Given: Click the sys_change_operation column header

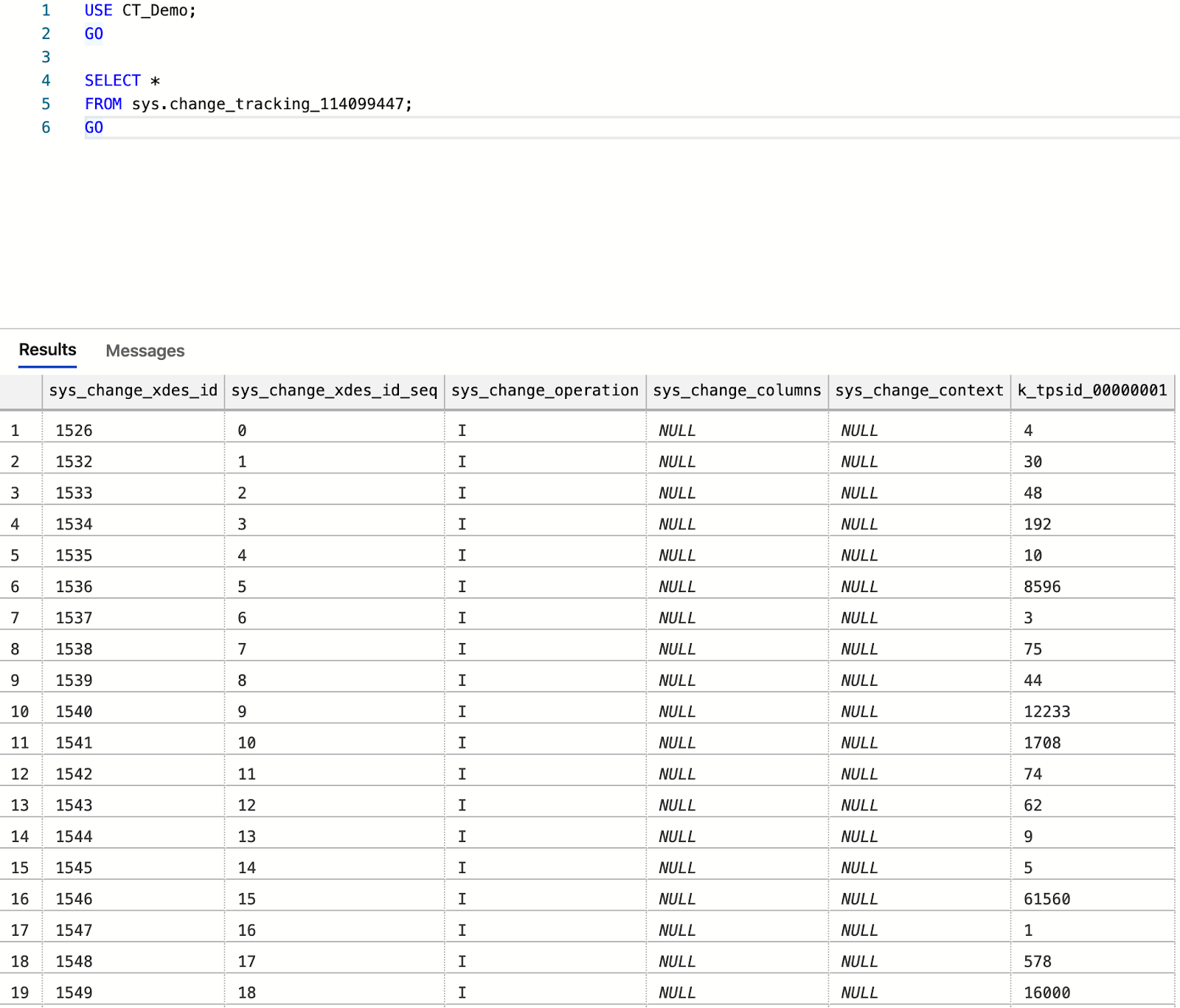Looking at the screenshot, I should pos(544,391).
